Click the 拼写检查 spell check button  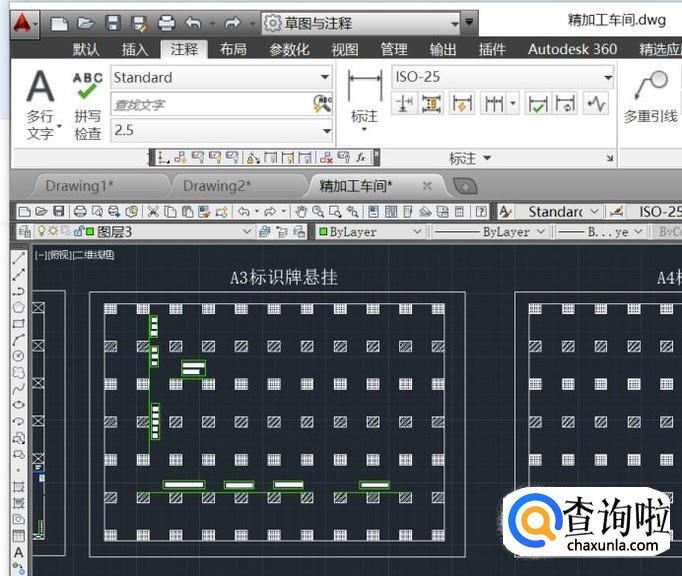tap(87, 105)
